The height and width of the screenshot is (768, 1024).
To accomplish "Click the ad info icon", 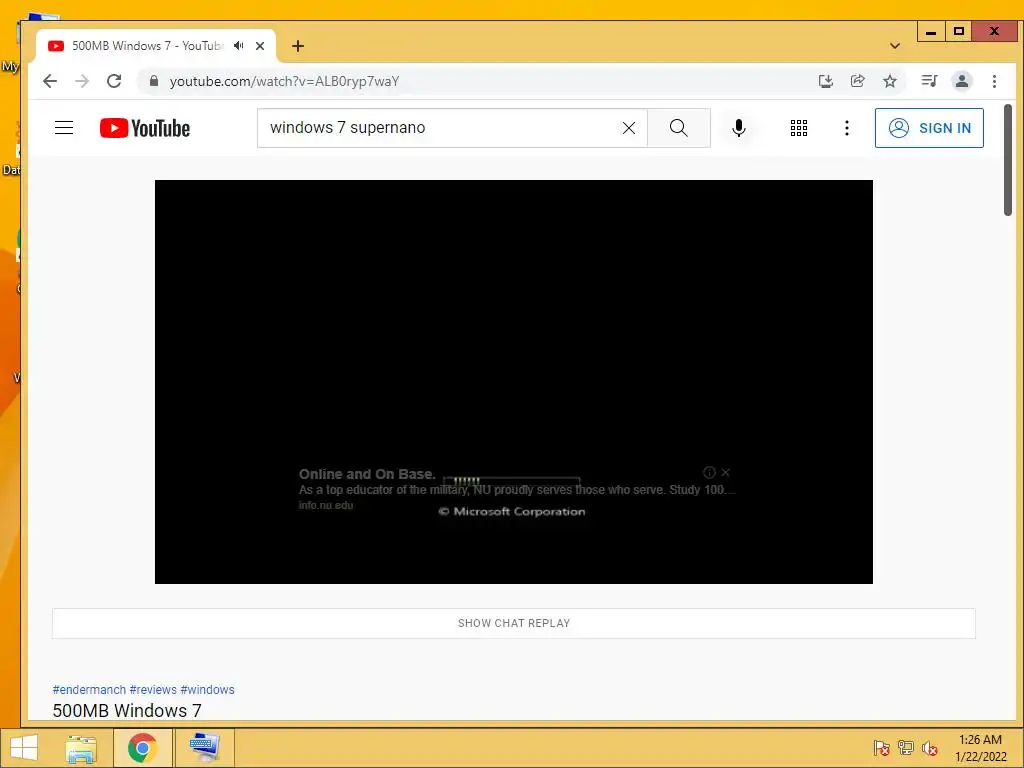I will point(709,472).
